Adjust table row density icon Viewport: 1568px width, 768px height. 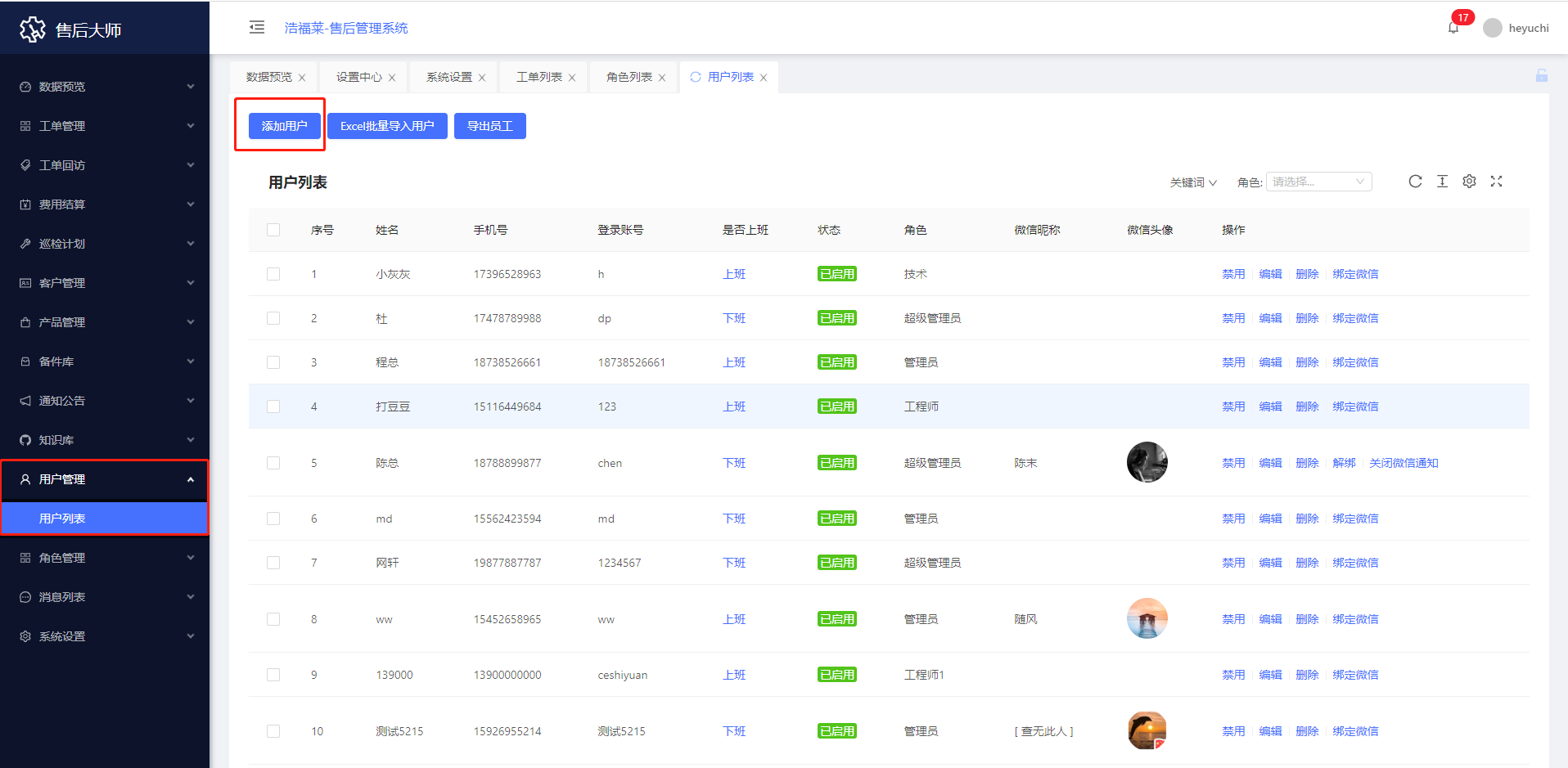pos(1442,182)
